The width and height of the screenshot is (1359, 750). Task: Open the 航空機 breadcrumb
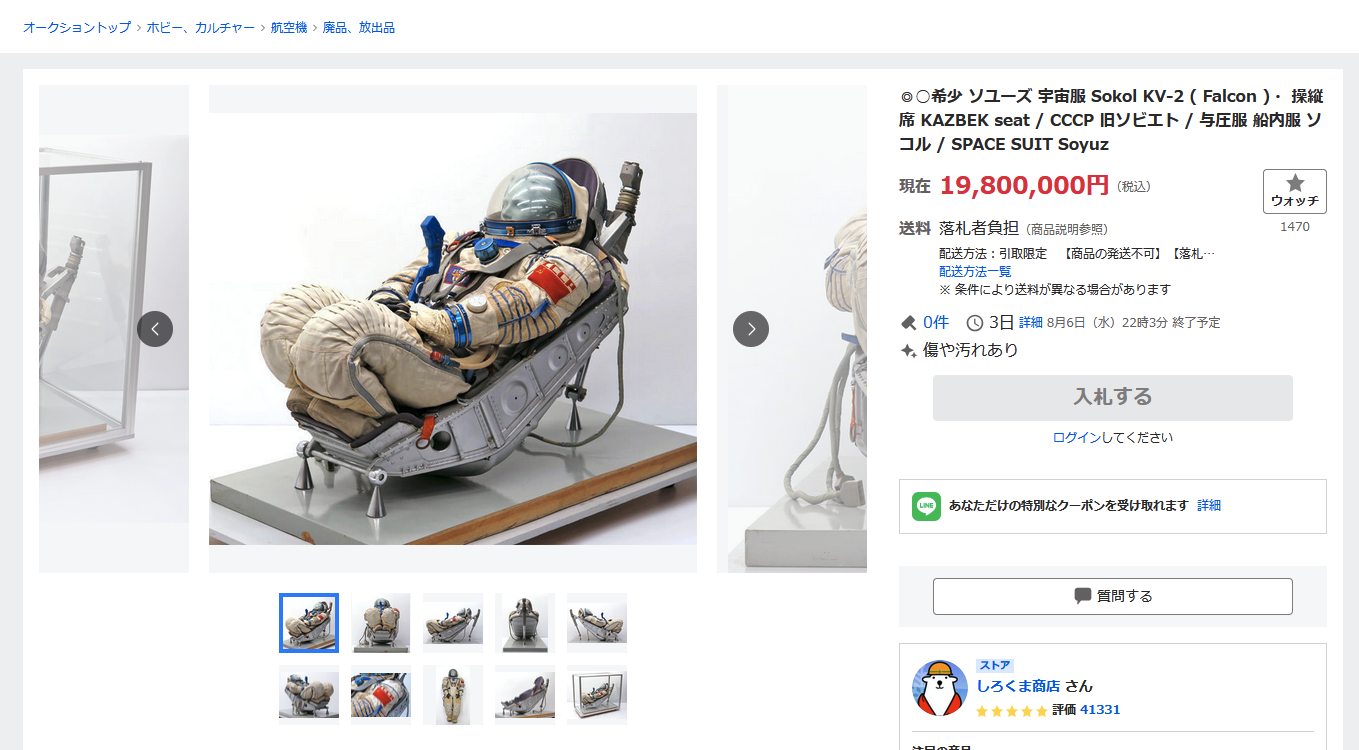pos(289,28)
